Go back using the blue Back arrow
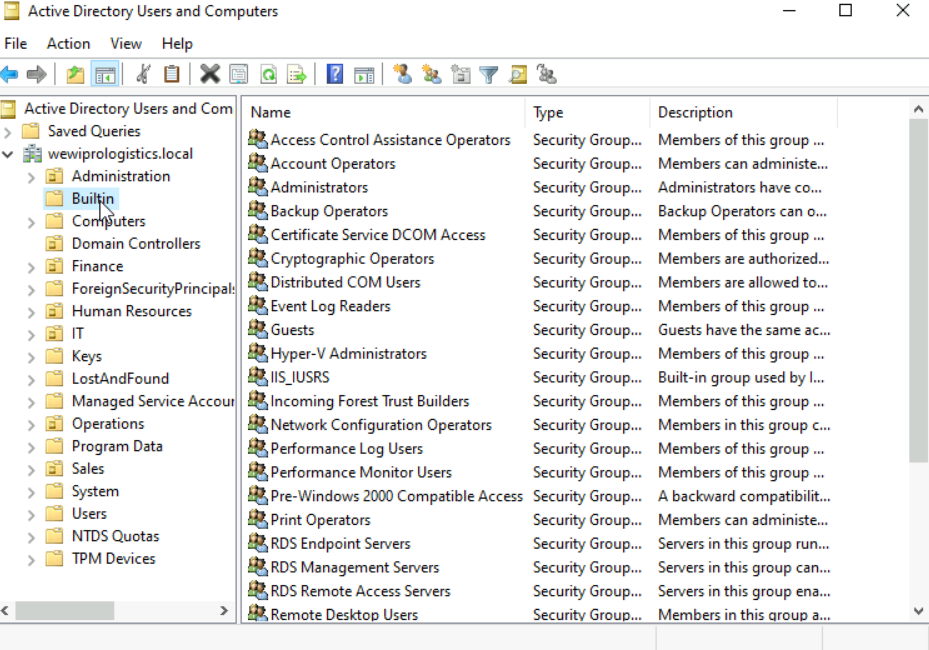This screenshot has width=929, height=650. [9, 75]
